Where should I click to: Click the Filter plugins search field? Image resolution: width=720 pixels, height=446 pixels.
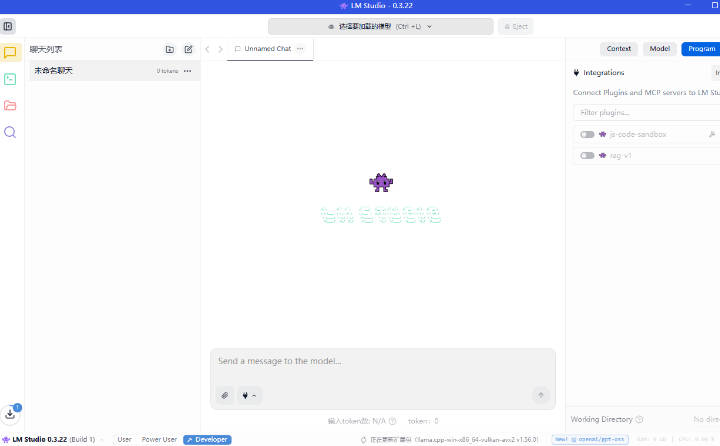tap(645, 113)
